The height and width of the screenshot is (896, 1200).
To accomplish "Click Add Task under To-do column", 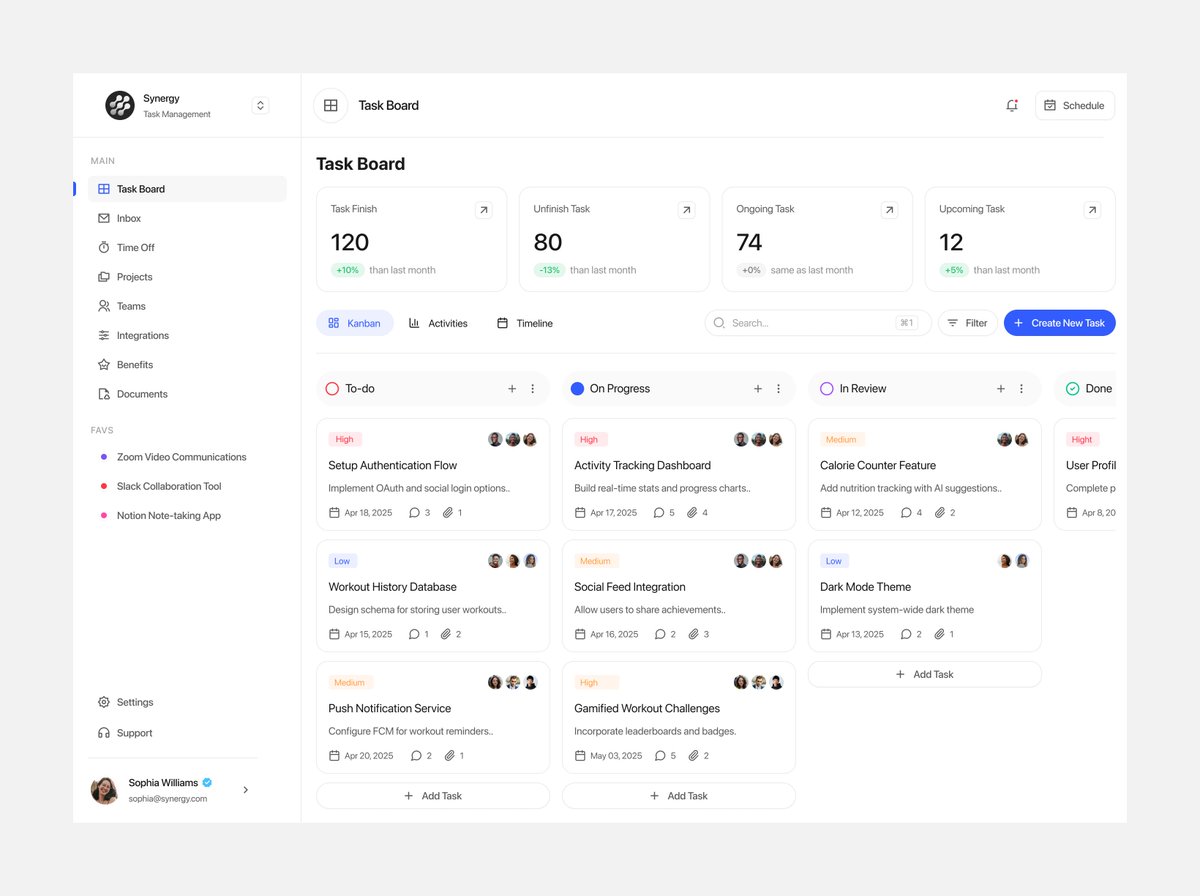I will point(433,796).
